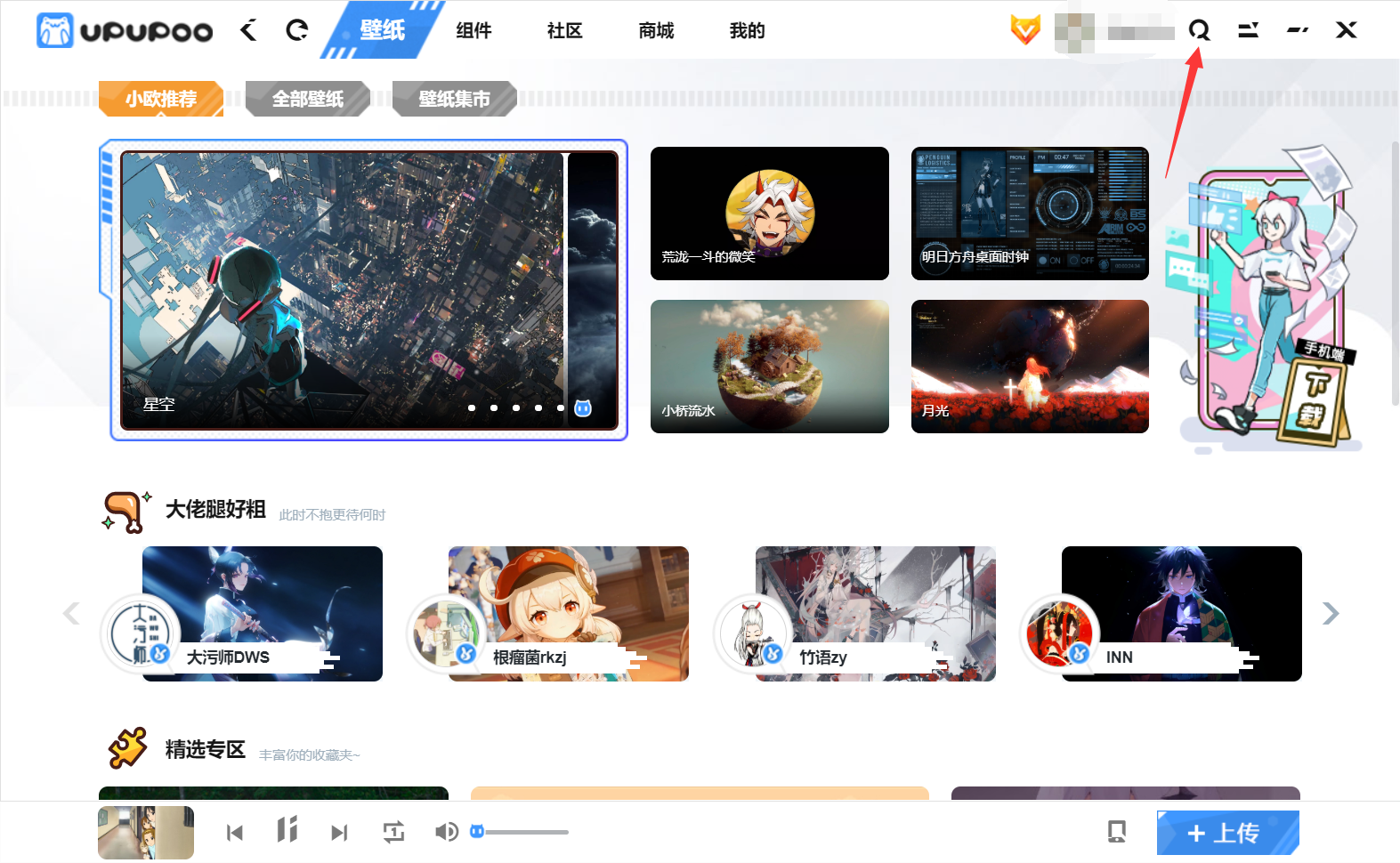This screenshot has width=1400, height=863.
Task: Refresh the page with reload icon
Action: 296,30
